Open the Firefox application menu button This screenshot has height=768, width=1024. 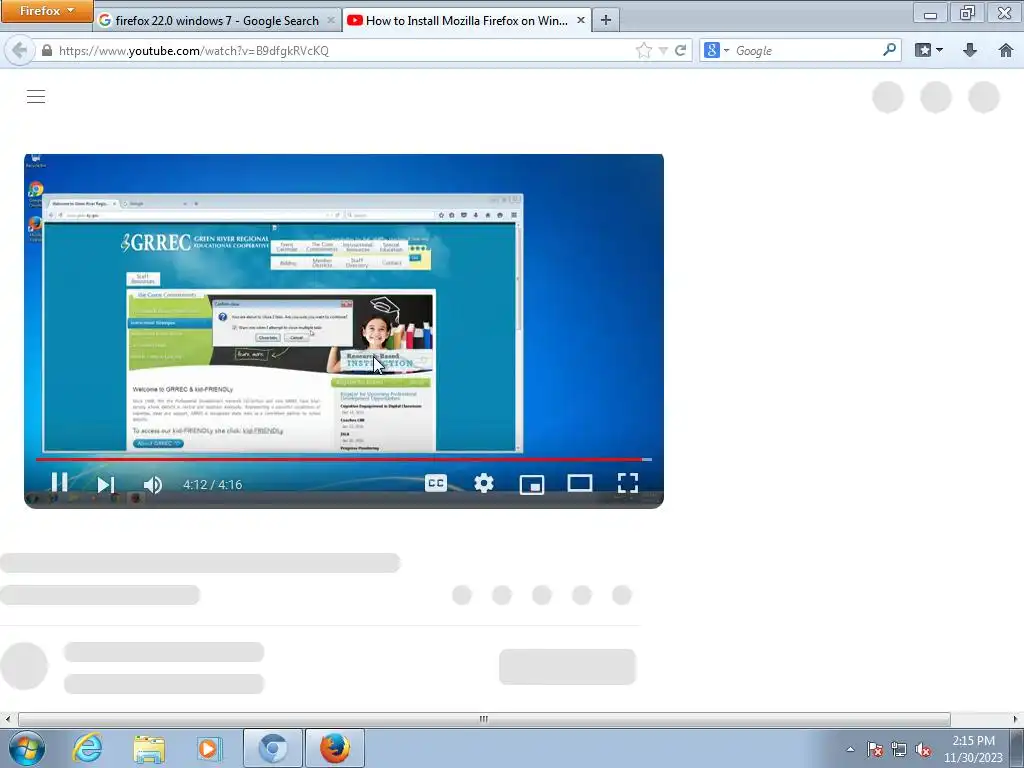pos(46,10)
